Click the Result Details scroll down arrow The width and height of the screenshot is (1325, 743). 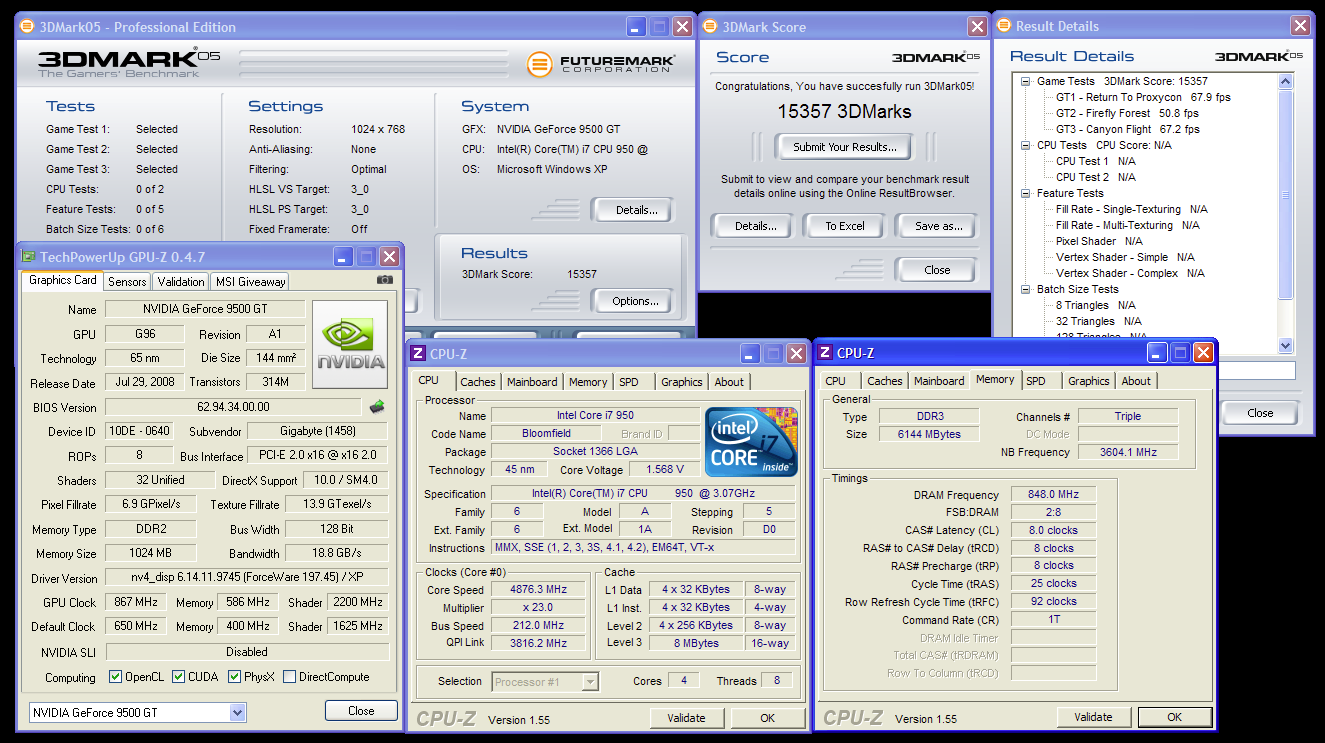(x=1286, y=345)
